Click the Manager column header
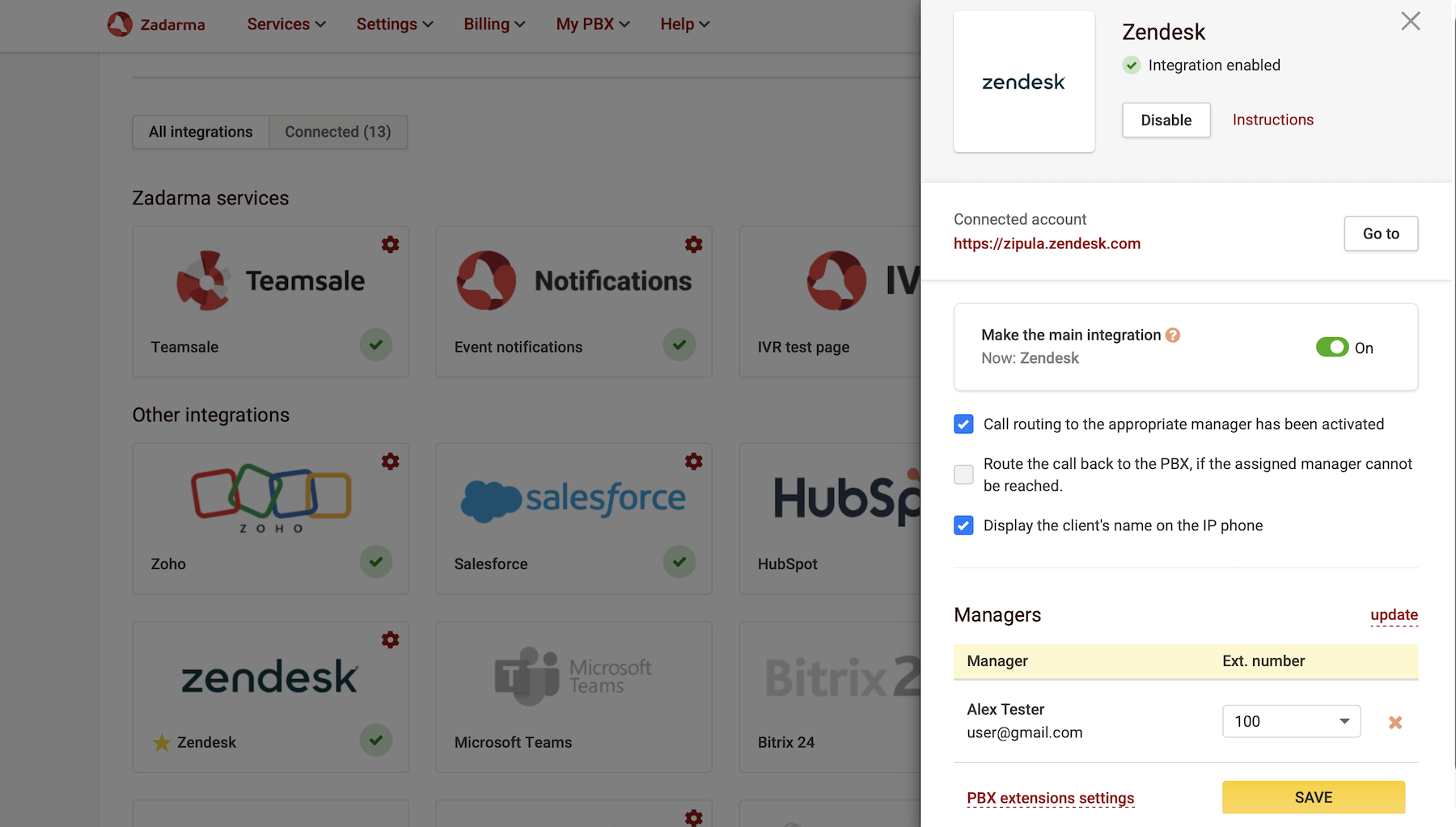1456x827 pixels. pos(997,661)
